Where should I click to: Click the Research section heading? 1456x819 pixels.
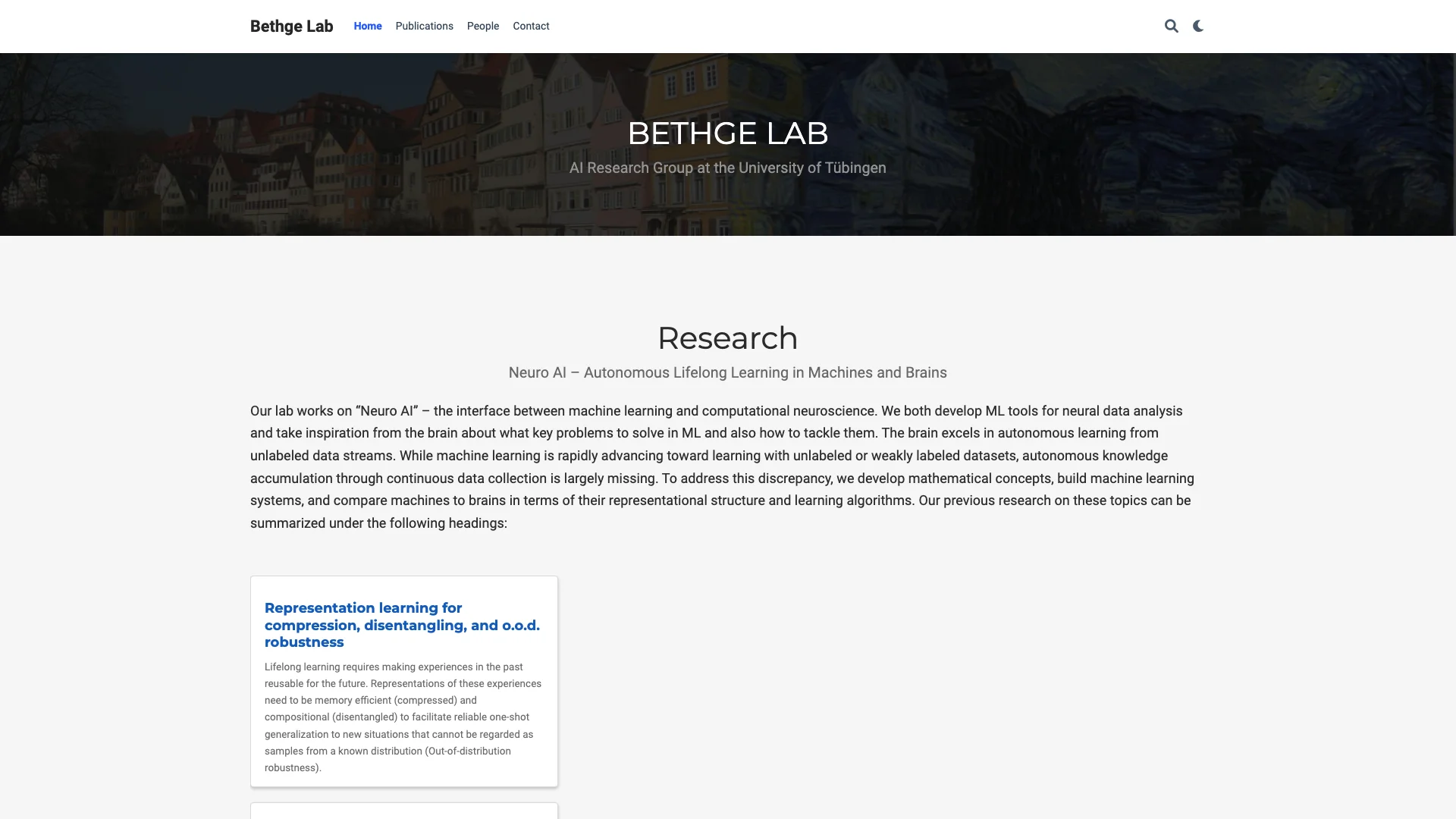coord(728,338)
